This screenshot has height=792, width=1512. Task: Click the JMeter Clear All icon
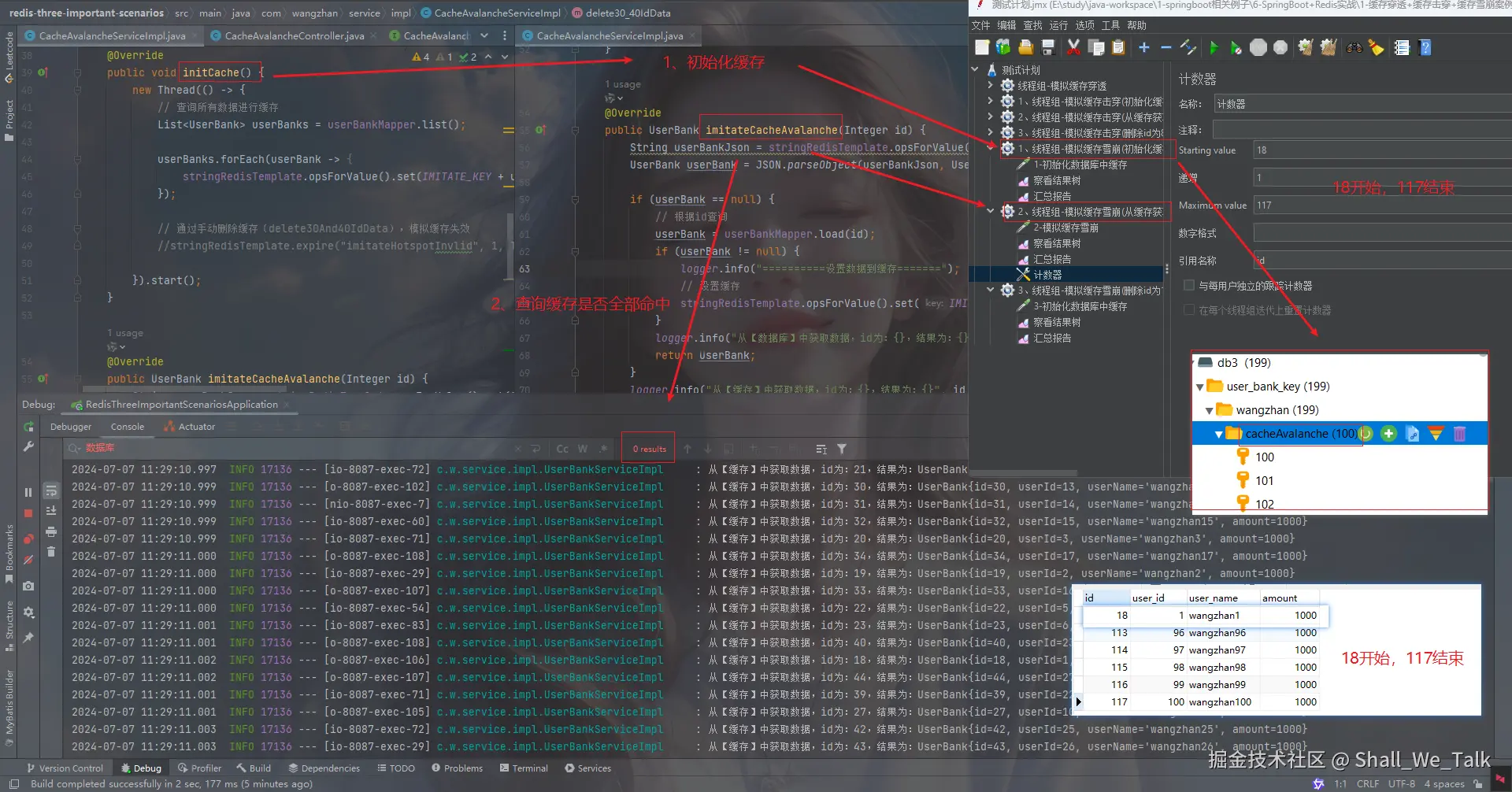(1329, 47)
